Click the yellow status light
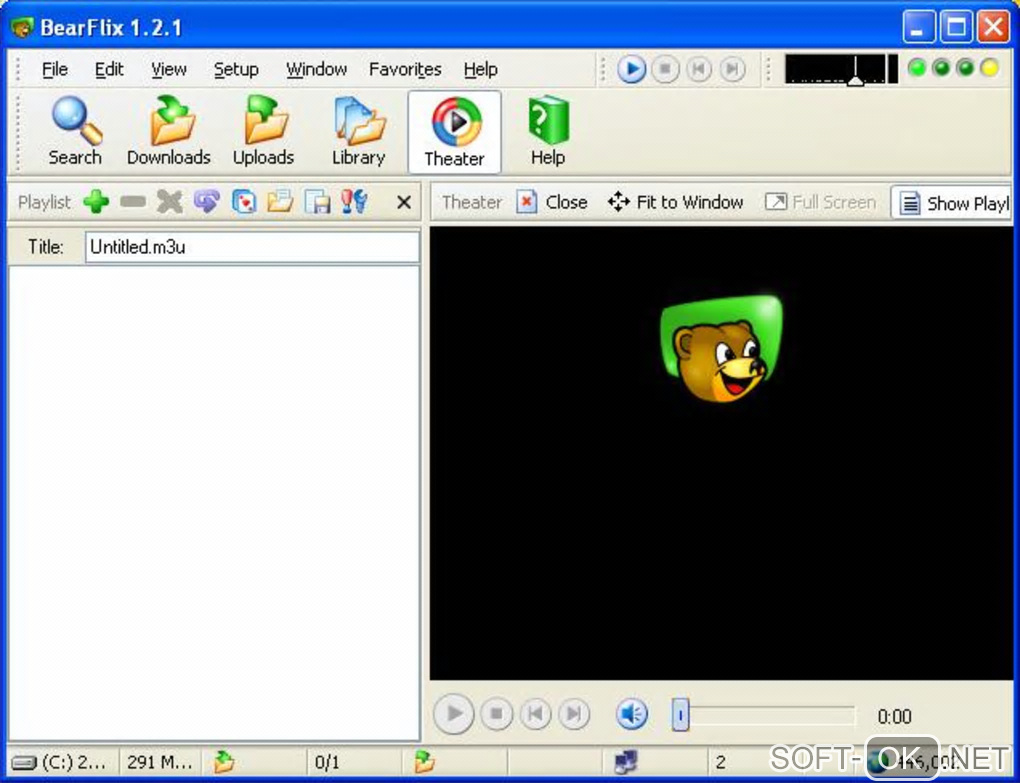Image resolution: width=1020 pixels, height=783 pixels. pyautogui.click(x=989, y=68)
